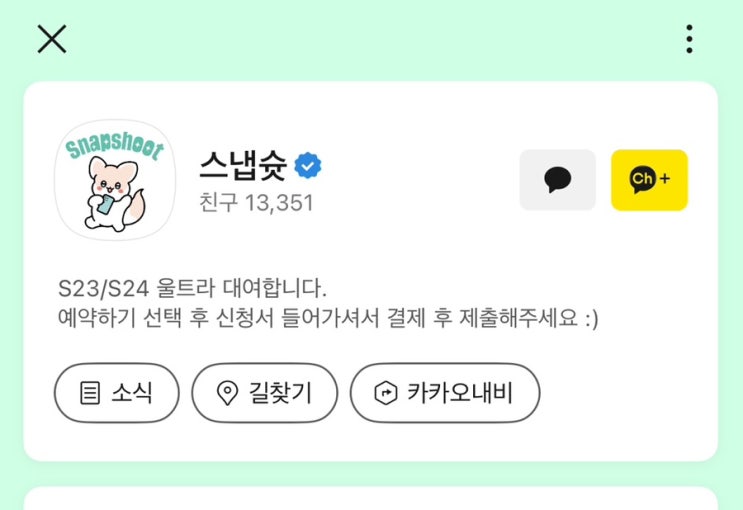Tap the blue phone held by the fox mascot
The image size is (743, 510).
[105, 204]
